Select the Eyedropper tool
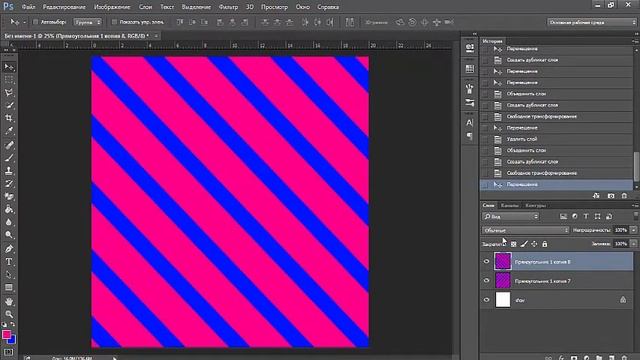 [9, 131]
